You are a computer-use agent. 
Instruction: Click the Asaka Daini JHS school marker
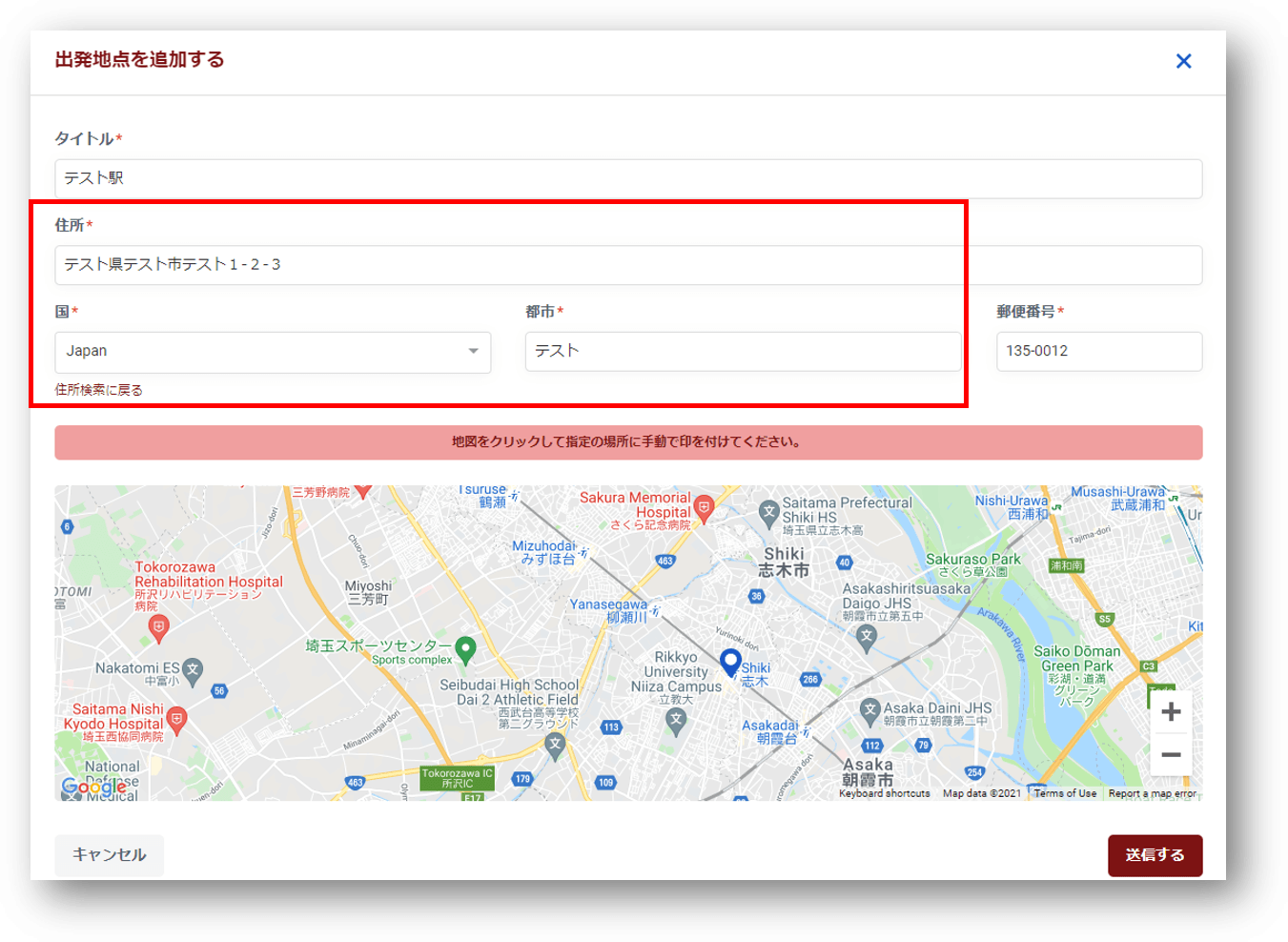click(869, 709)
